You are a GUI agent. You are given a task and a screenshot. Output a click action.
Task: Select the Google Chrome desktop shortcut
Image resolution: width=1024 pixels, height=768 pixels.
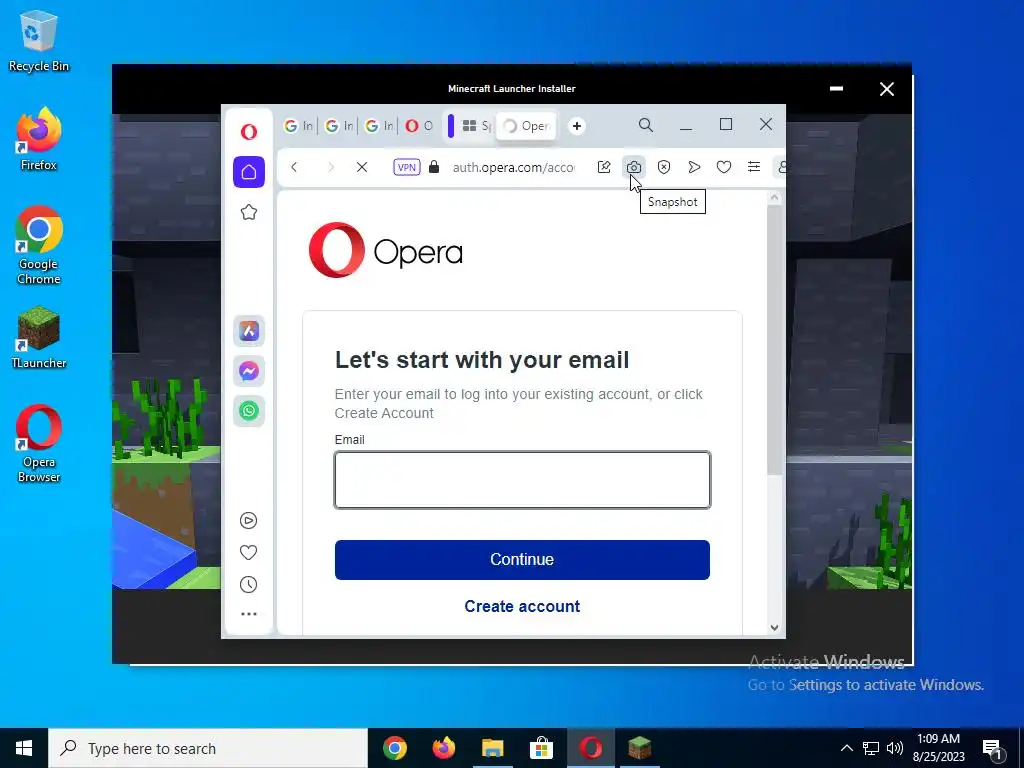pos(39,246)
